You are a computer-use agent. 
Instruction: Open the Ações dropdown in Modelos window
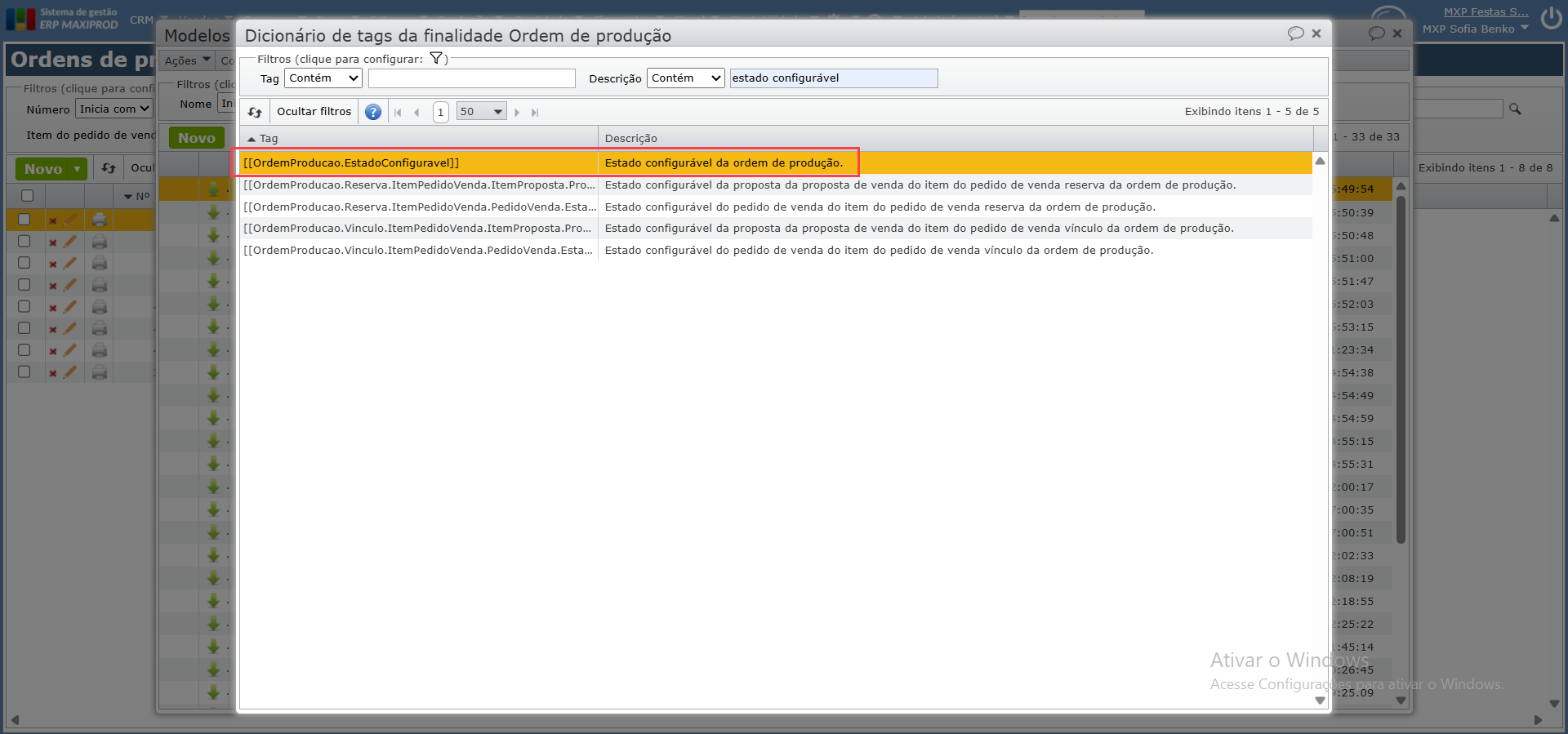click(x=187, y=60)
